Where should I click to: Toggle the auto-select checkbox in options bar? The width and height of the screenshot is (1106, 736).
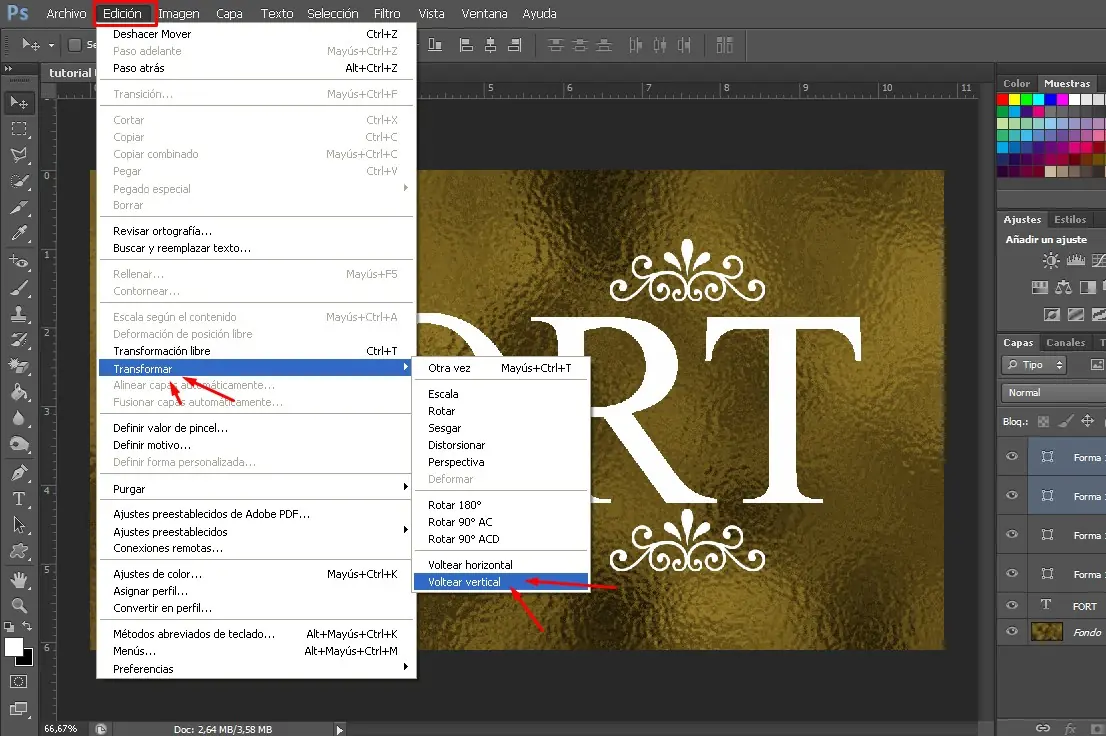75,45
